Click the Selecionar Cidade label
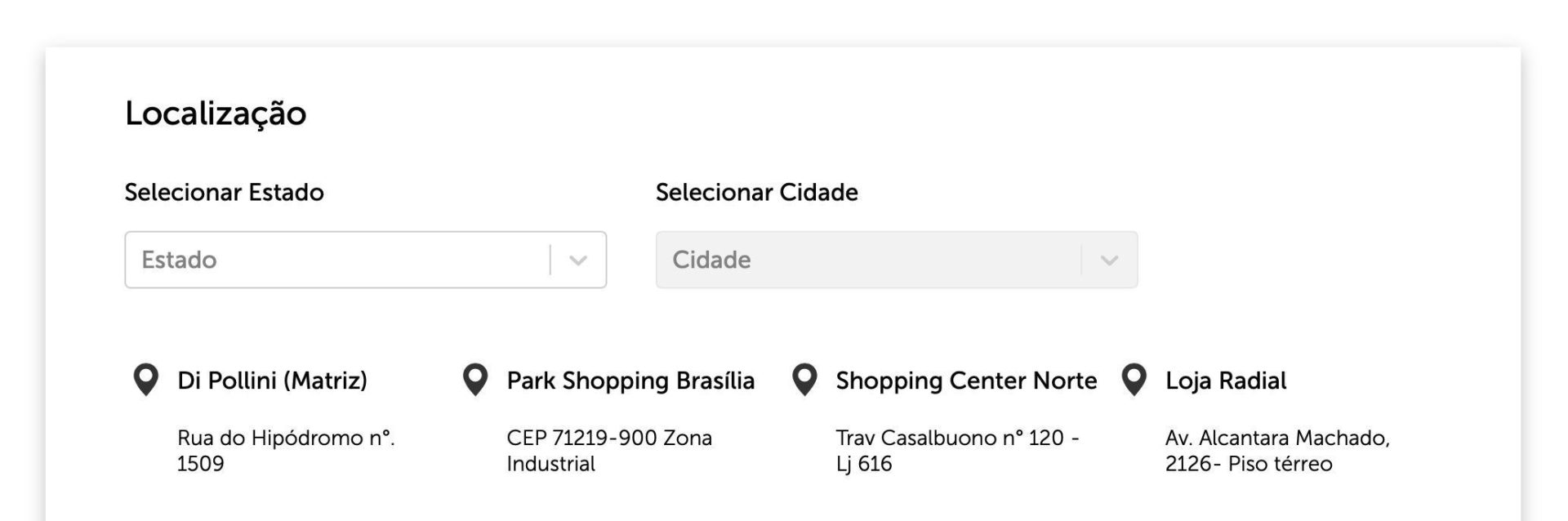 point(757,192)
